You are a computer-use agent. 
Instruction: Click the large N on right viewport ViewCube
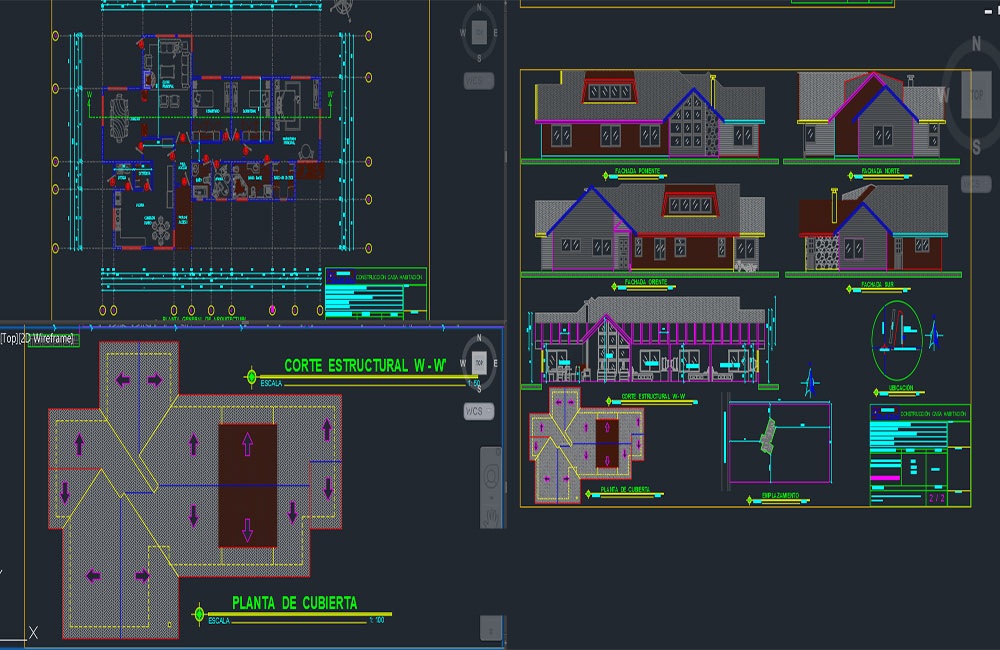(976, 44)
